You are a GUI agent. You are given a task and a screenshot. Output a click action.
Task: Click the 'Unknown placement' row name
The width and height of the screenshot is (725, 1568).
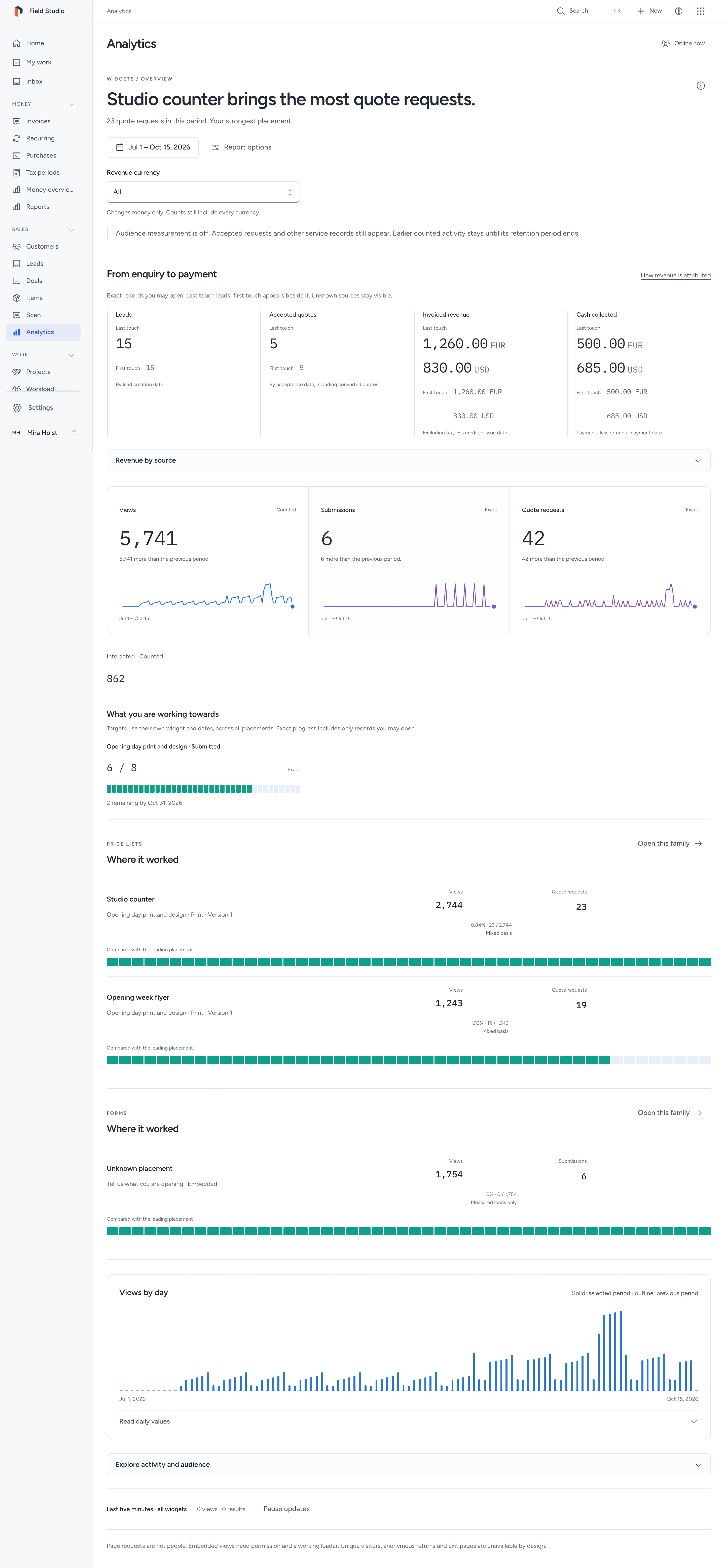[x=140, y=1169]
